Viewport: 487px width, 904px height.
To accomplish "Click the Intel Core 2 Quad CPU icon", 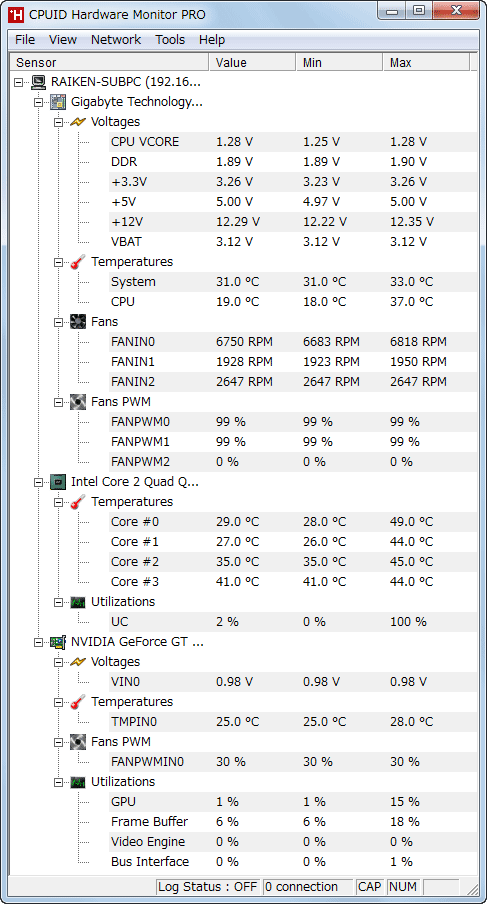I will click(58, 482).
